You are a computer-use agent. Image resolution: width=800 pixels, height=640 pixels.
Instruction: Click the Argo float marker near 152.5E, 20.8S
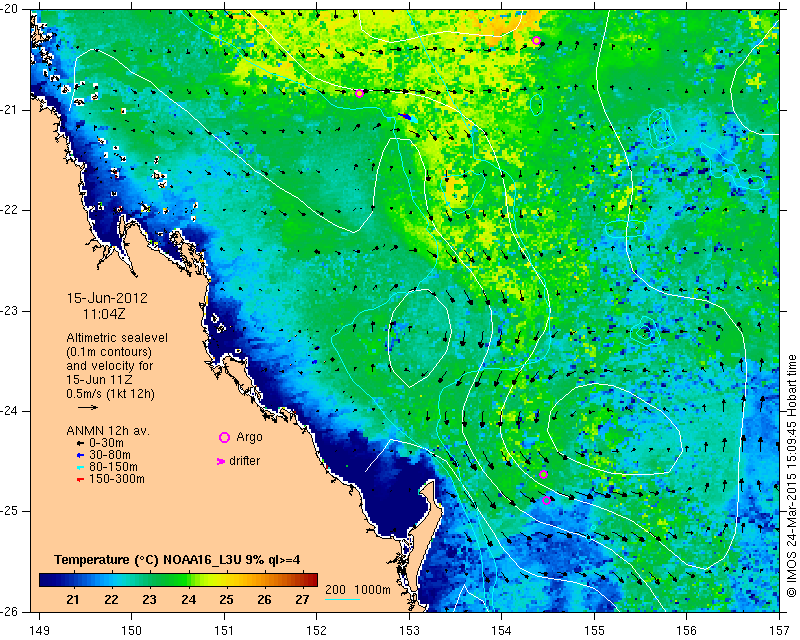click(x=359, y=93)
